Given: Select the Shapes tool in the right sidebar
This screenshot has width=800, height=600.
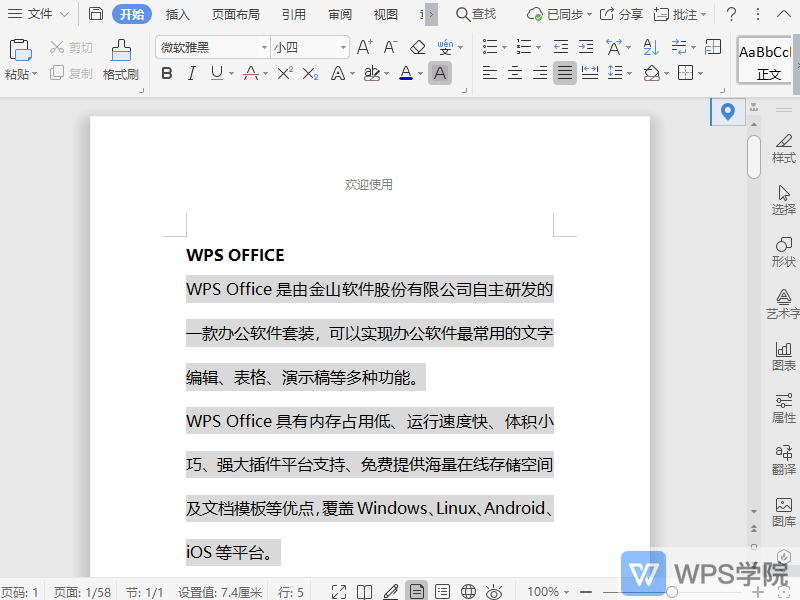Looking at the screenshot, I should (783, 251).
